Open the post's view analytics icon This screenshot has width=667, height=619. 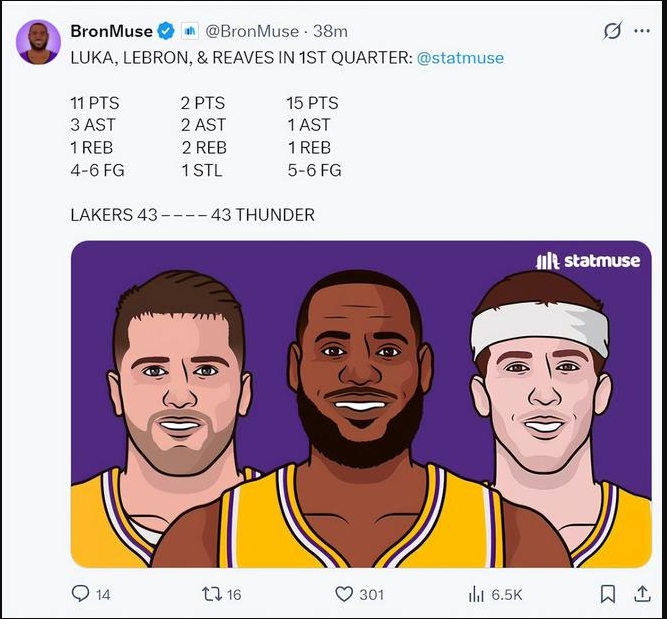point(476,594)
